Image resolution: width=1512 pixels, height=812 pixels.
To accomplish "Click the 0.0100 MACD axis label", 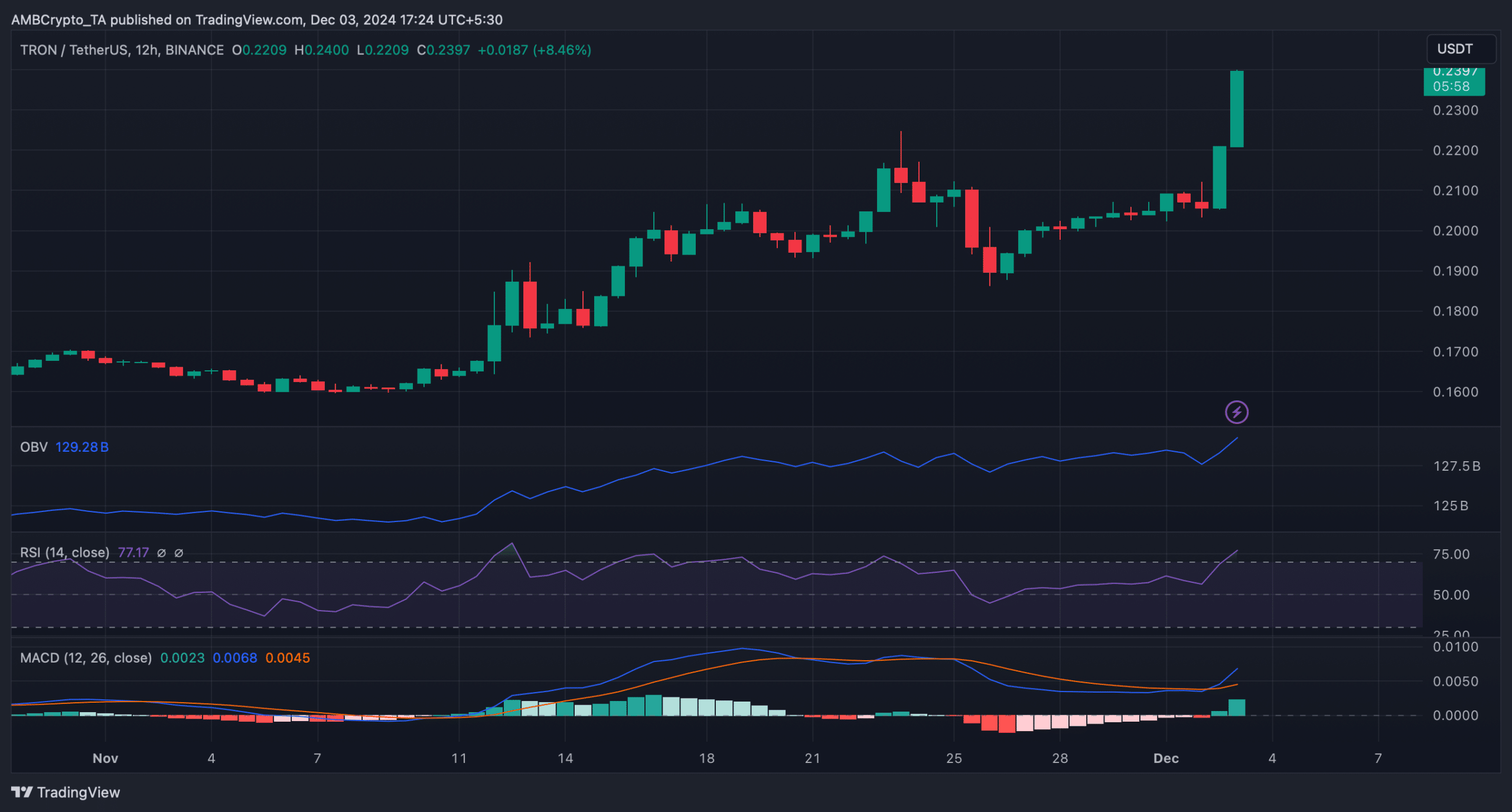I will click(x=1456, y=647).
